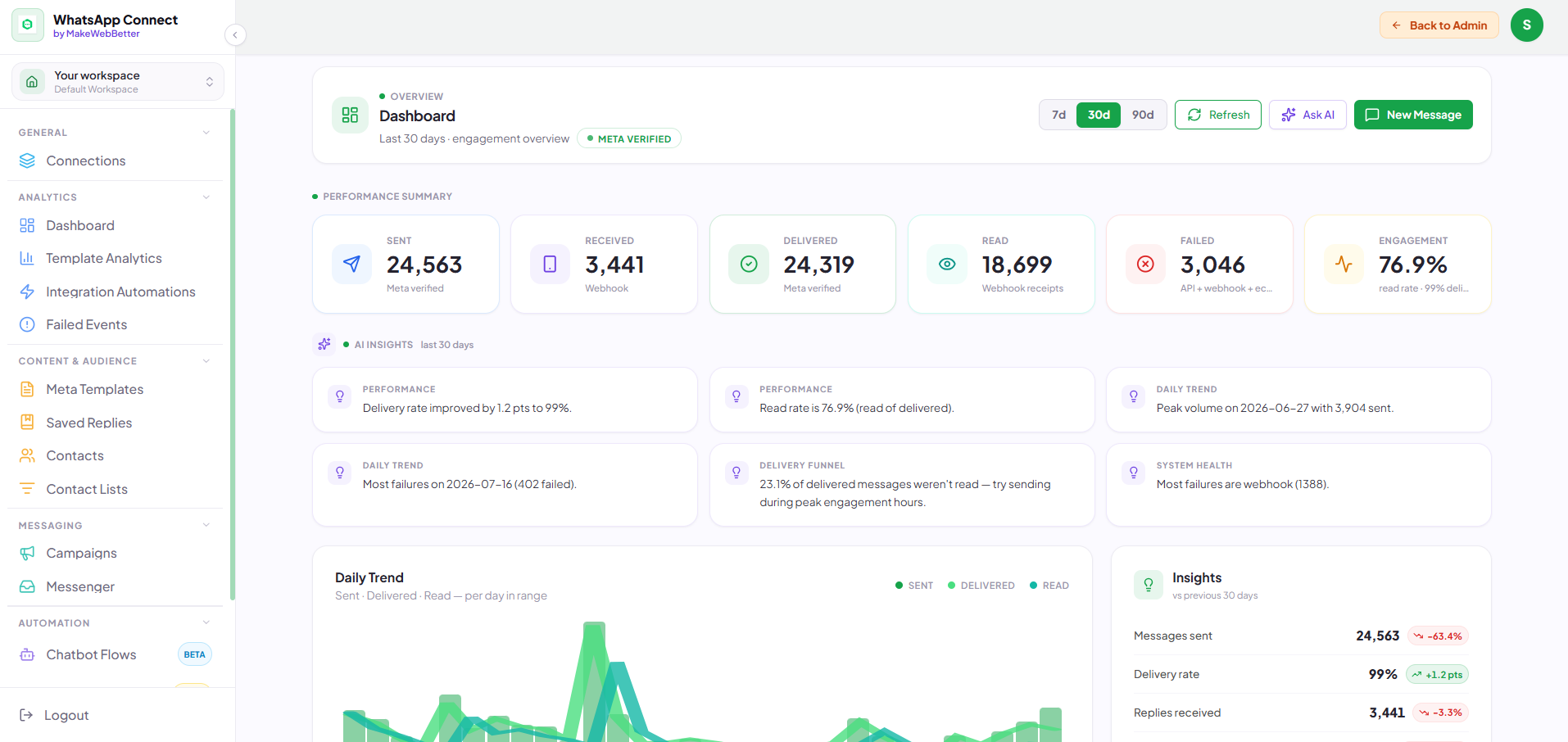Click the sidebar scrollbar
Image resolution: width=1568 pixels, height=742 pixels.
(x=233, y=354)
